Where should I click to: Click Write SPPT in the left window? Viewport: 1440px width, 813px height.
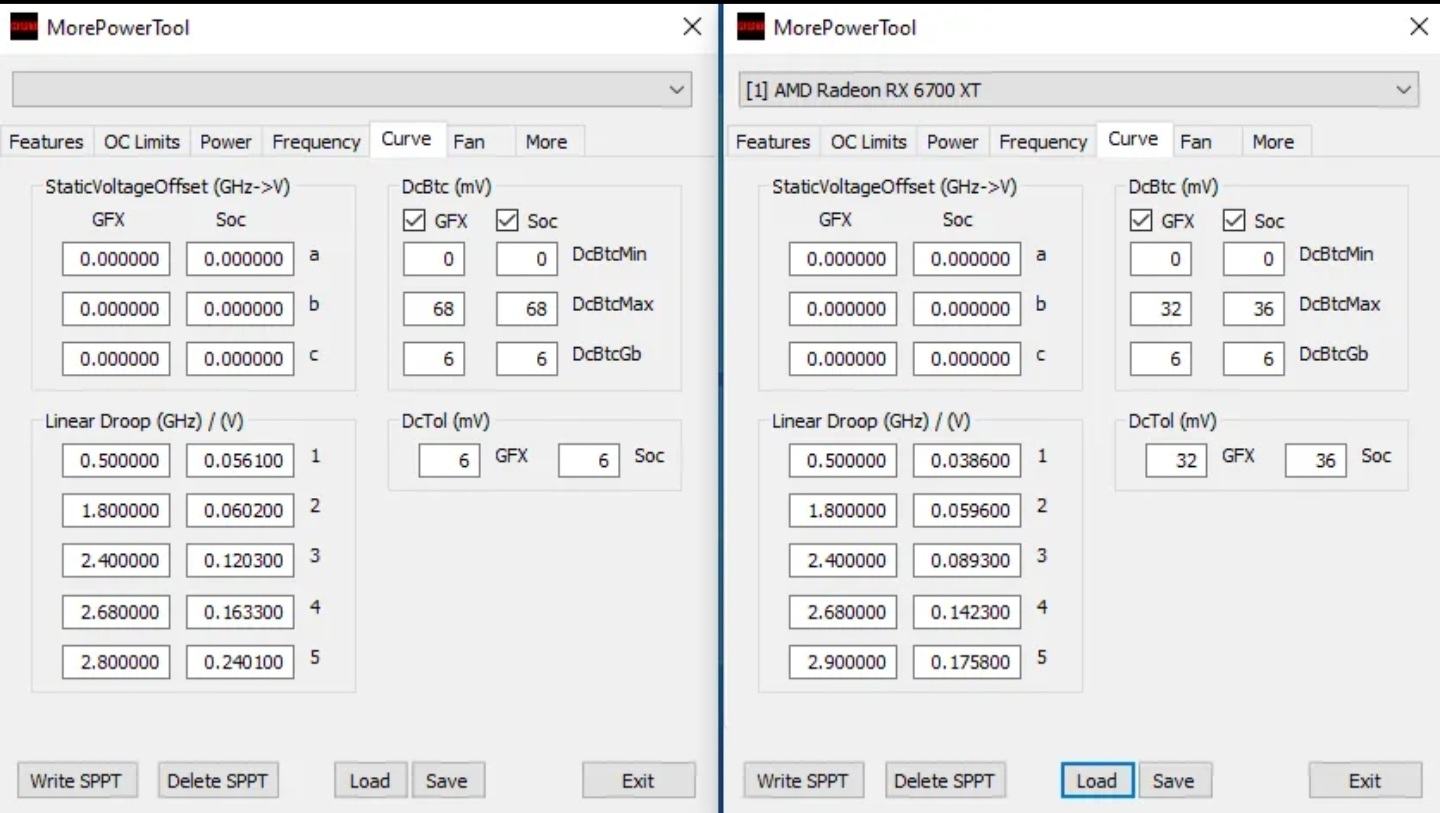tap(77, 781)
